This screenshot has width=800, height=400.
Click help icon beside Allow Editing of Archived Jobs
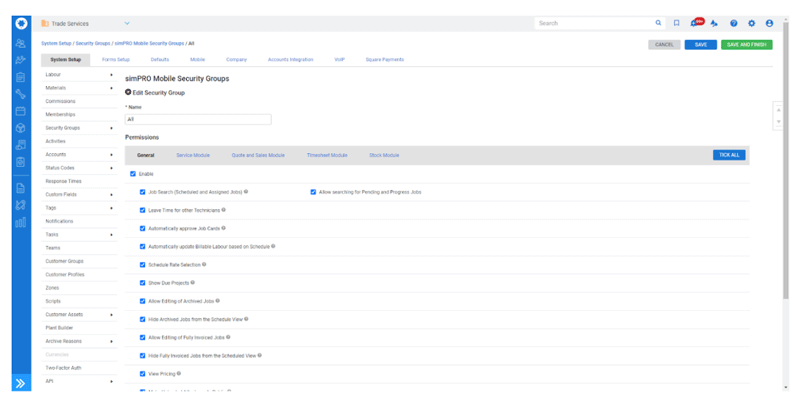(x=217, y=301)
